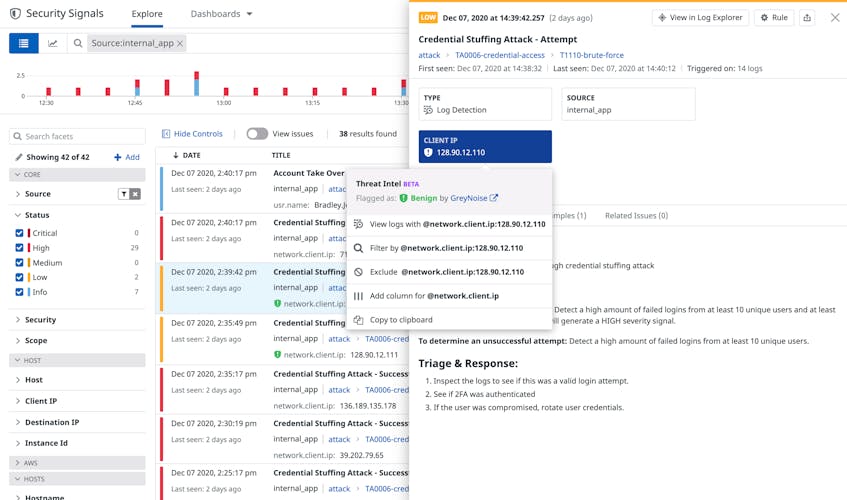The image size is (847, 500).
Task: Click the GreyNoise link
Action: point(469,198)
